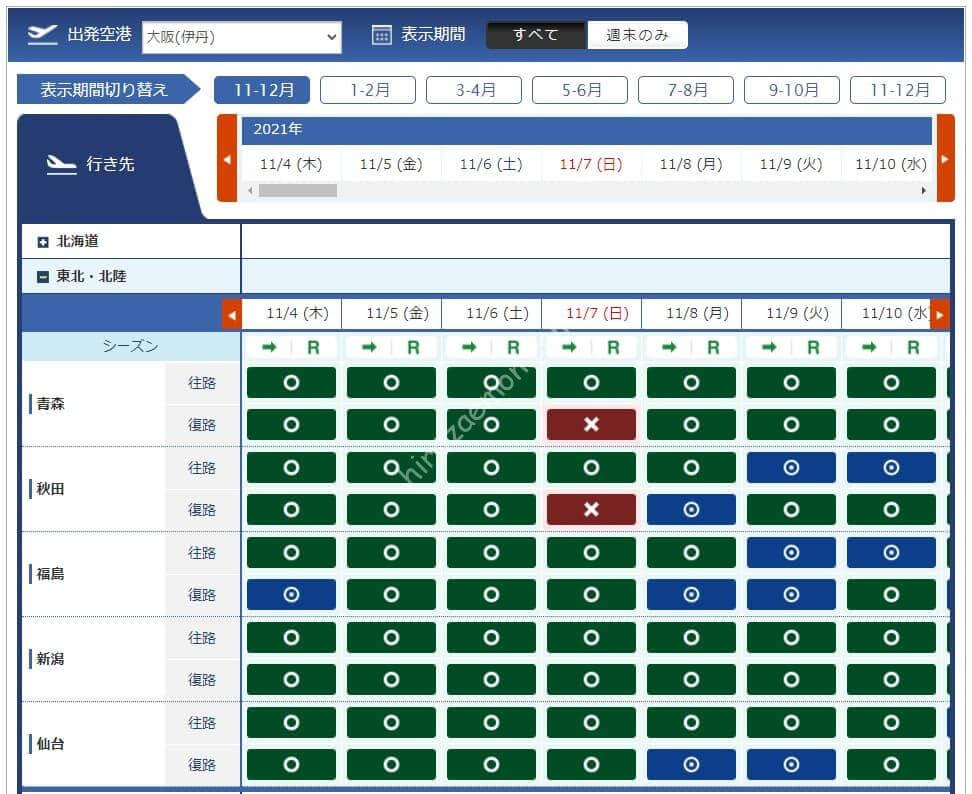This screenshot has width=972, height=794.
Task: Select 仙台 復路 availability on 11/4
Action: click(x=291, y=764)
